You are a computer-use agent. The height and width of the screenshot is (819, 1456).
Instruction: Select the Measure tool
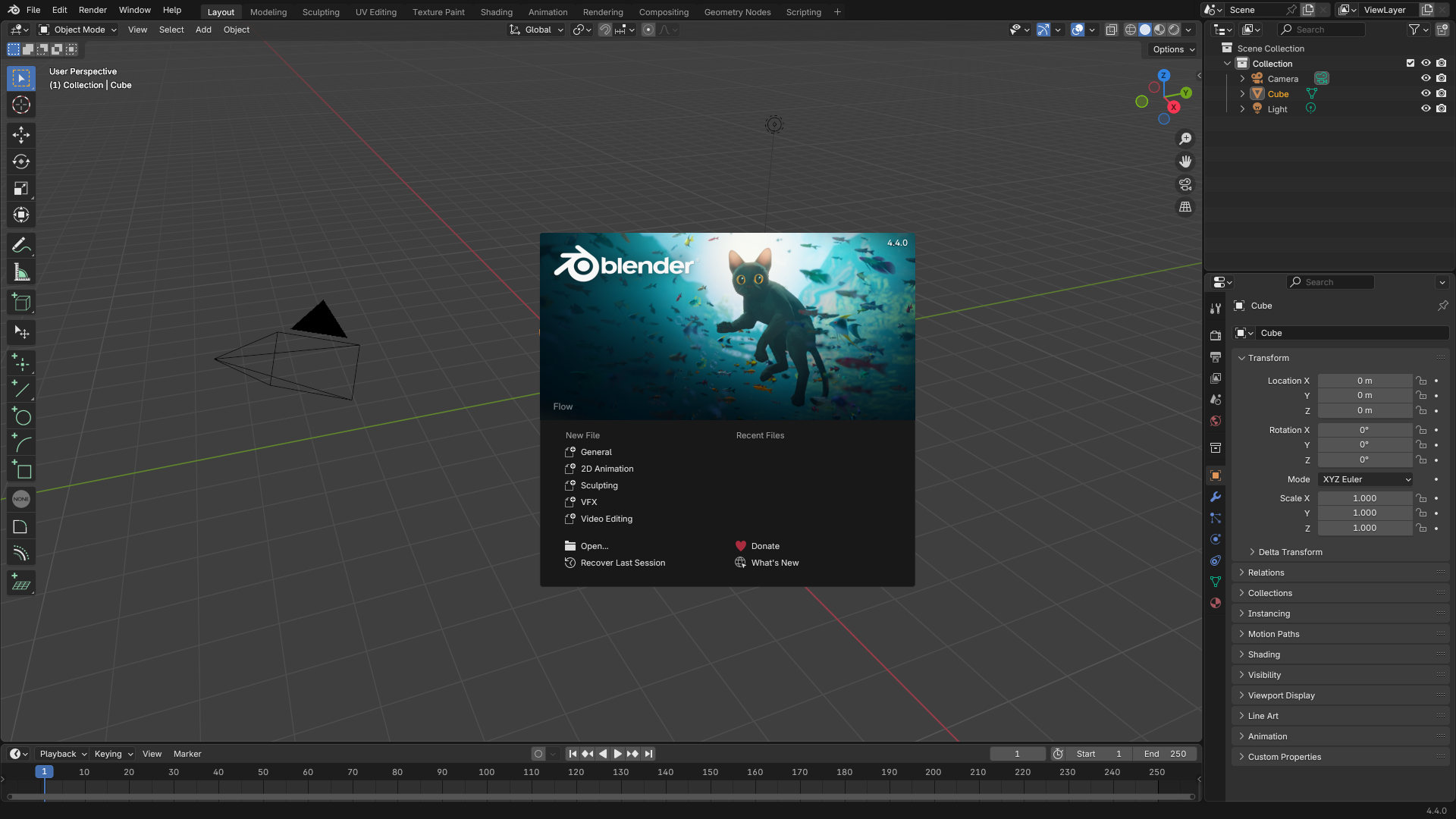click(21, 272)
